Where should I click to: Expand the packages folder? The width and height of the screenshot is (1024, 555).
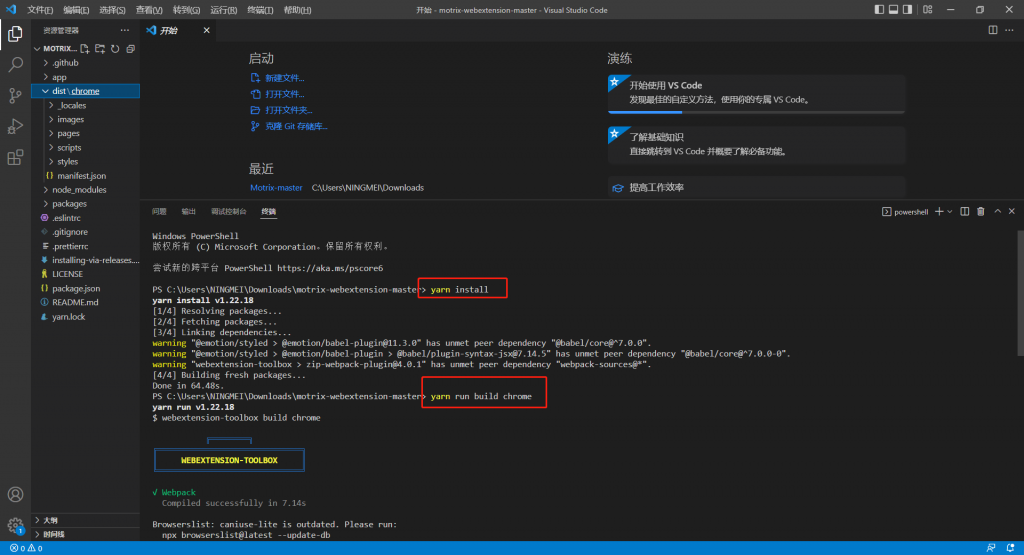tap(86, 204)
